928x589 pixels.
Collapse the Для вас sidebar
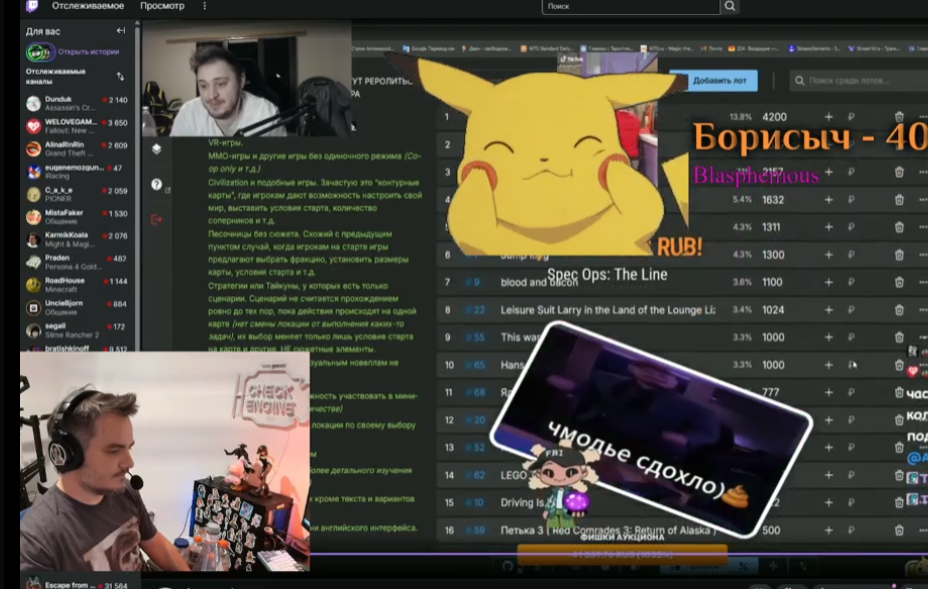[121, 31]
